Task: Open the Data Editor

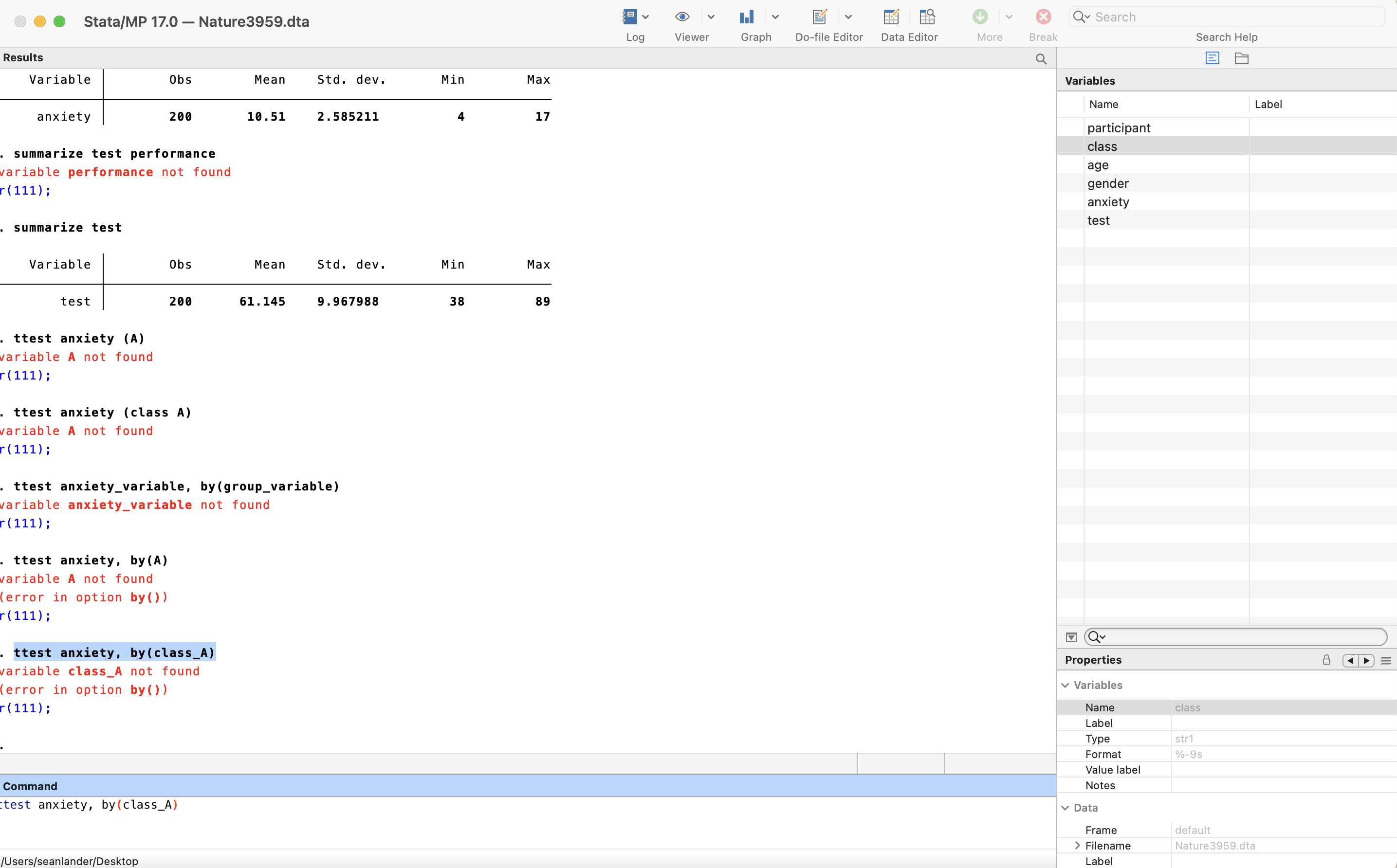Action: 891,17
